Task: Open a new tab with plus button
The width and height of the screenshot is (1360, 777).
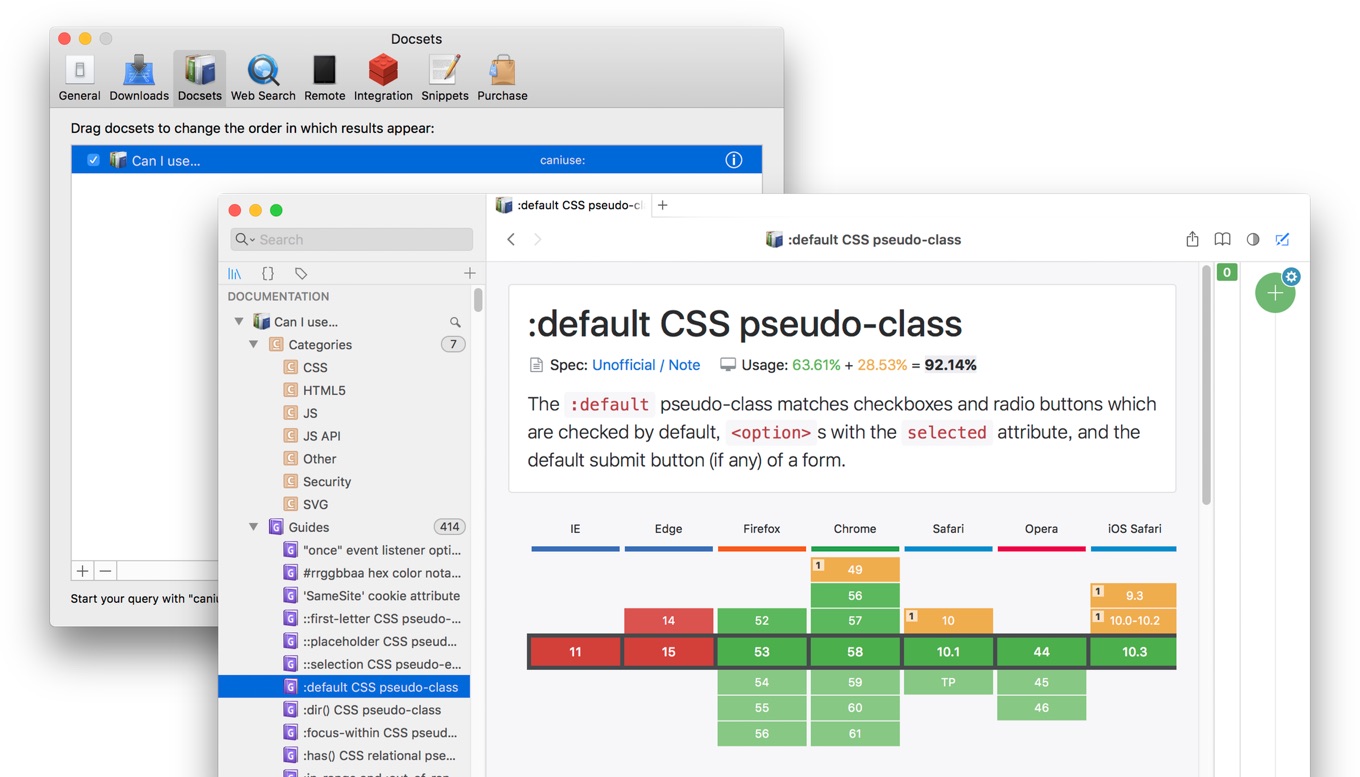Action: tap(662, 205)
